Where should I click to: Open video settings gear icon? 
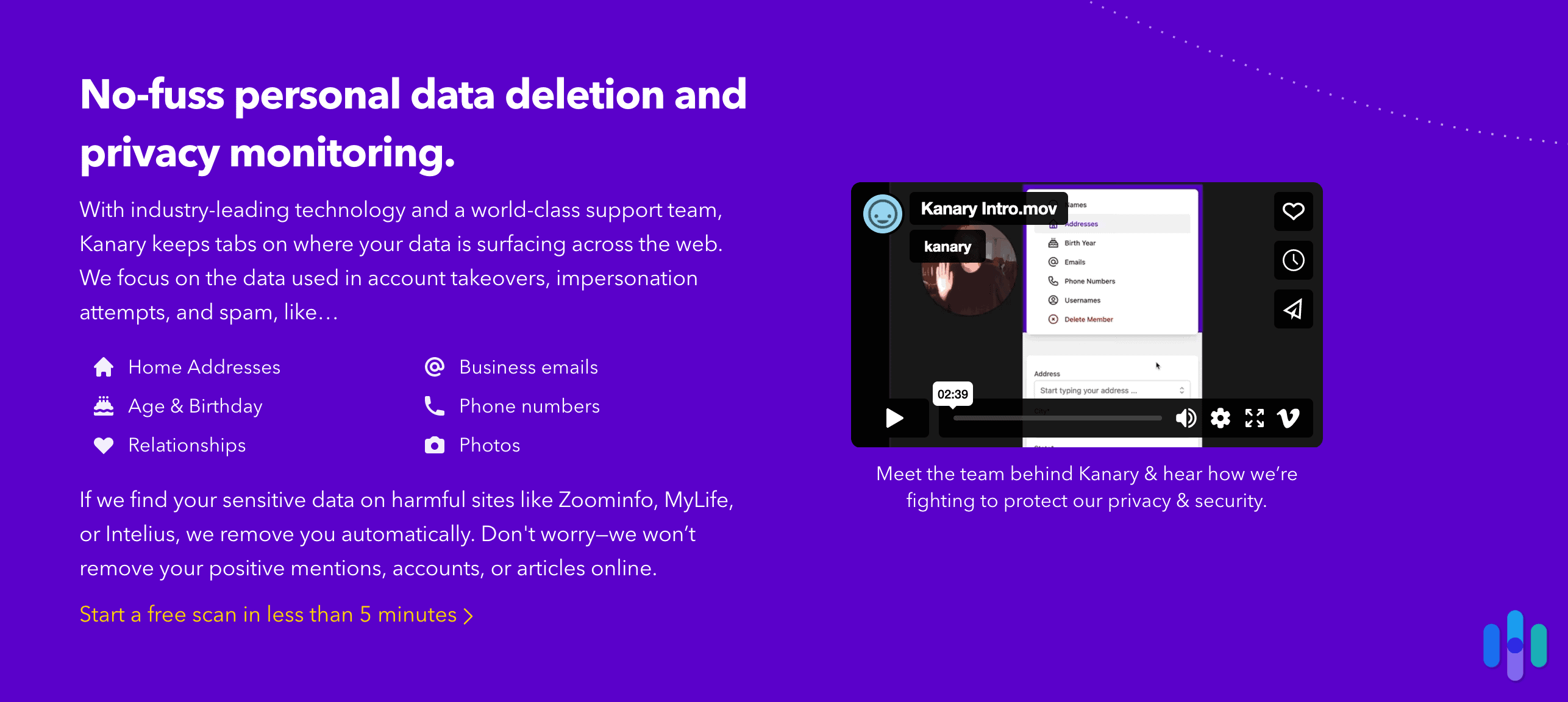1220,418
